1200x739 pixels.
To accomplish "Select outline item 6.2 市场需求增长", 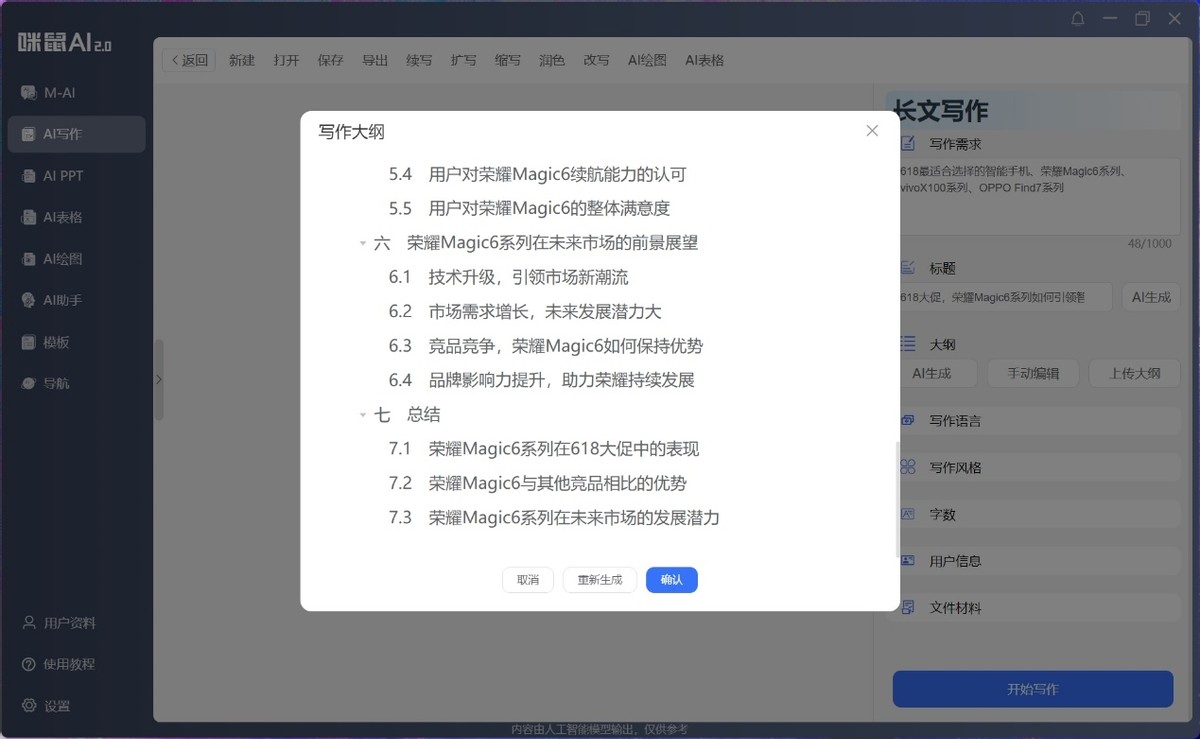I will click(525, 312).
